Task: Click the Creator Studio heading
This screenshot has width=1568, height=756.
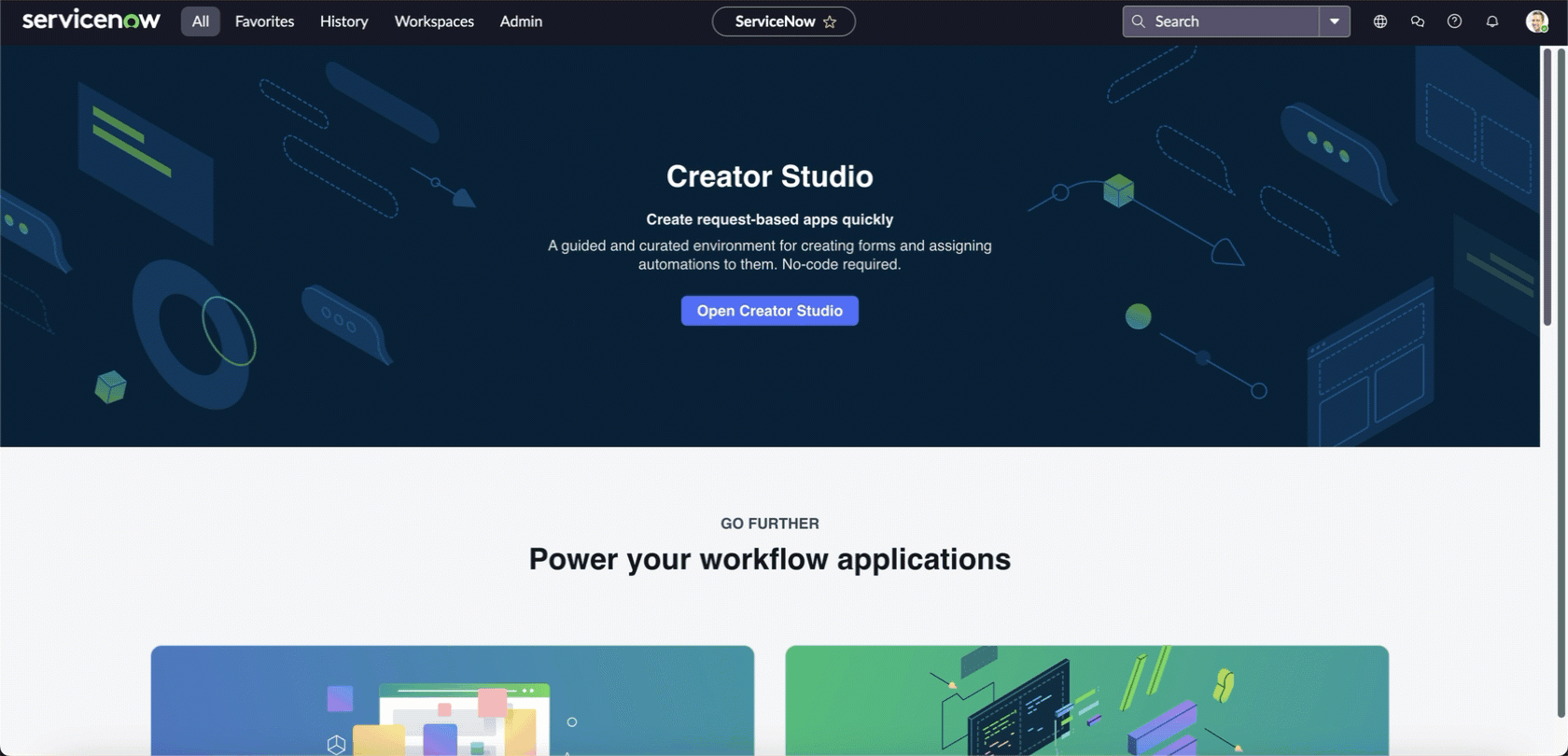Action: [770, 176]
